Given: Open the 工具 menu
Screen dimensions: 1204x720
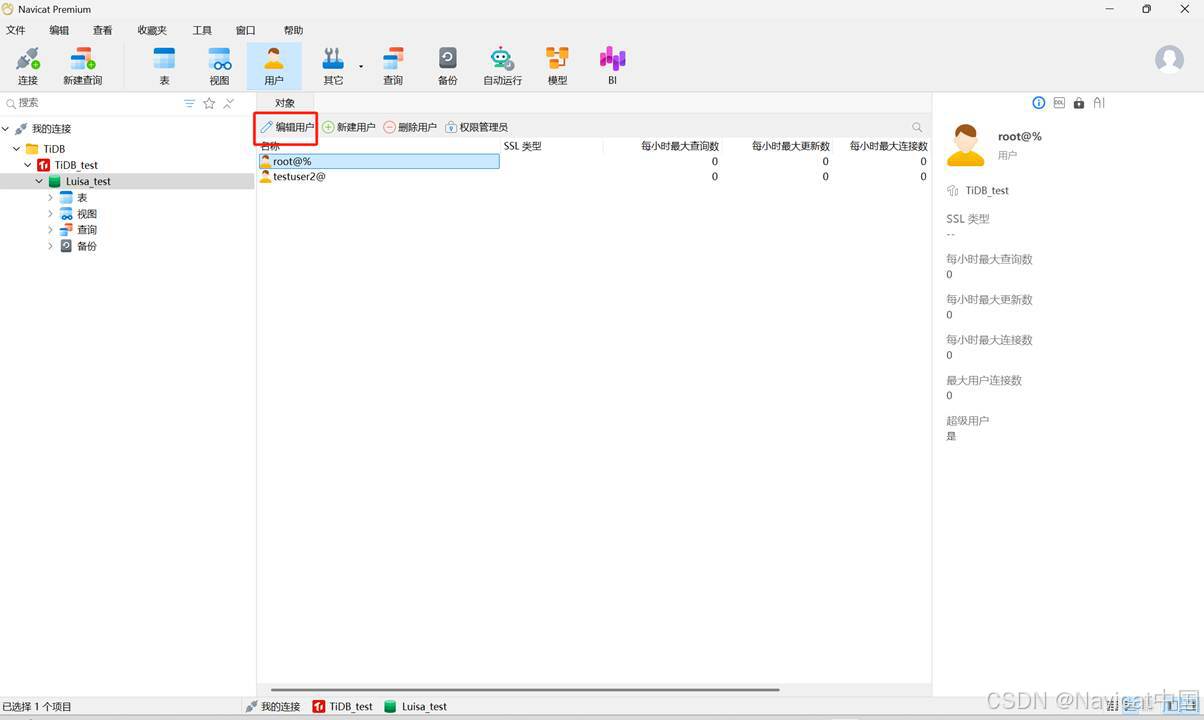Looking at the screenshot, I should 202,30.
